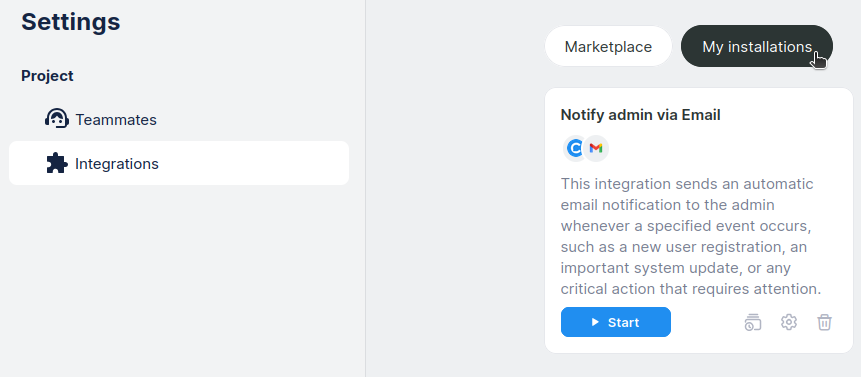Start the Notify admin via Email integration
This screenshot has width=861, height=377.
point(616,322)
